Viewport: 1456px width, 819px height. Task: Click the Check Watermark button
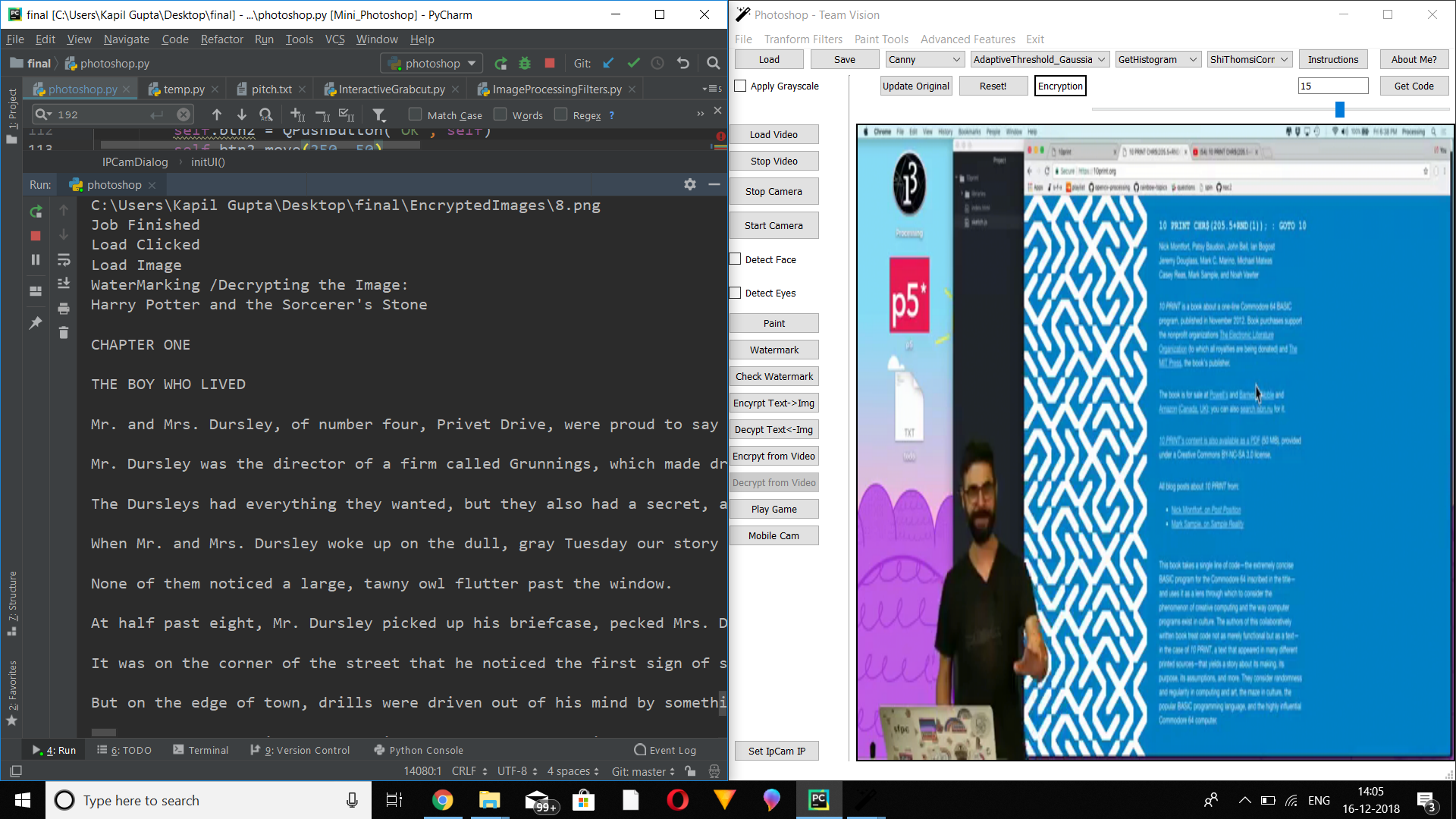tap(773, 377)
